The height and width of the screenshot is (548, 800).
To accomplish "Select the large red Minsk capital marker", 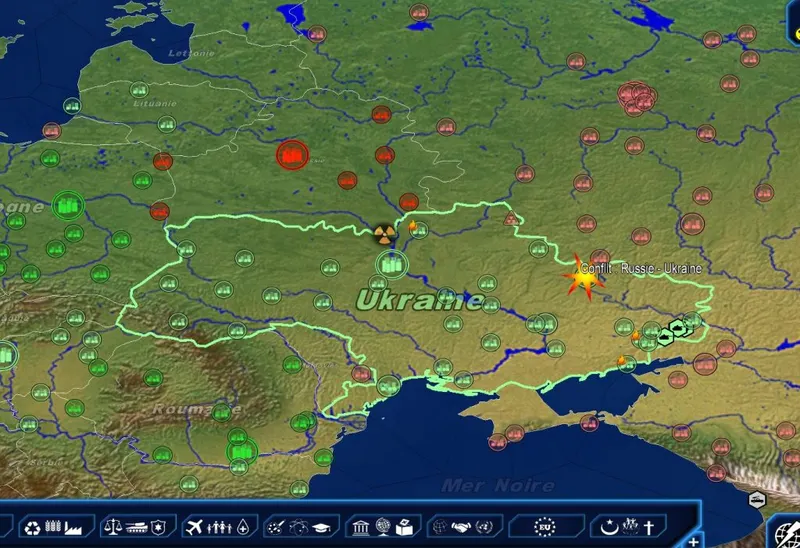I will (292, 155).
